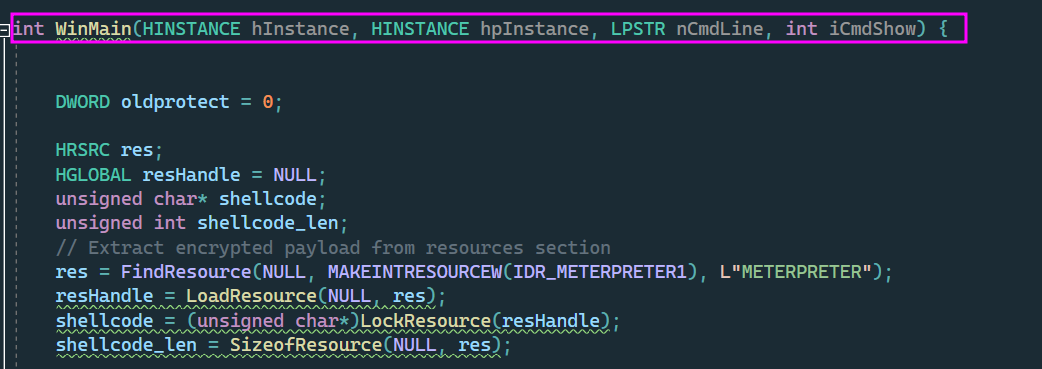Click the IDR_METERPRETER1 identifier

pos(601,272)
